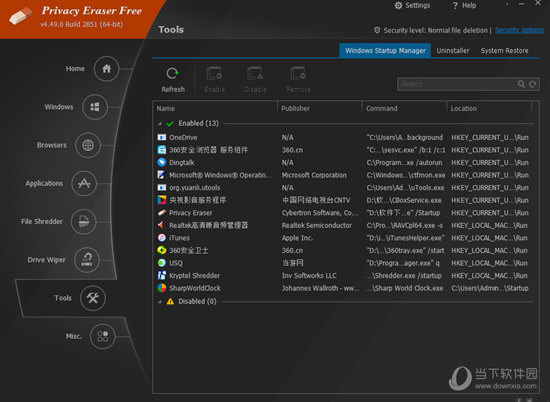Open the Browsers globe icon
The image size is (550, 402).
tap(88, 145)
